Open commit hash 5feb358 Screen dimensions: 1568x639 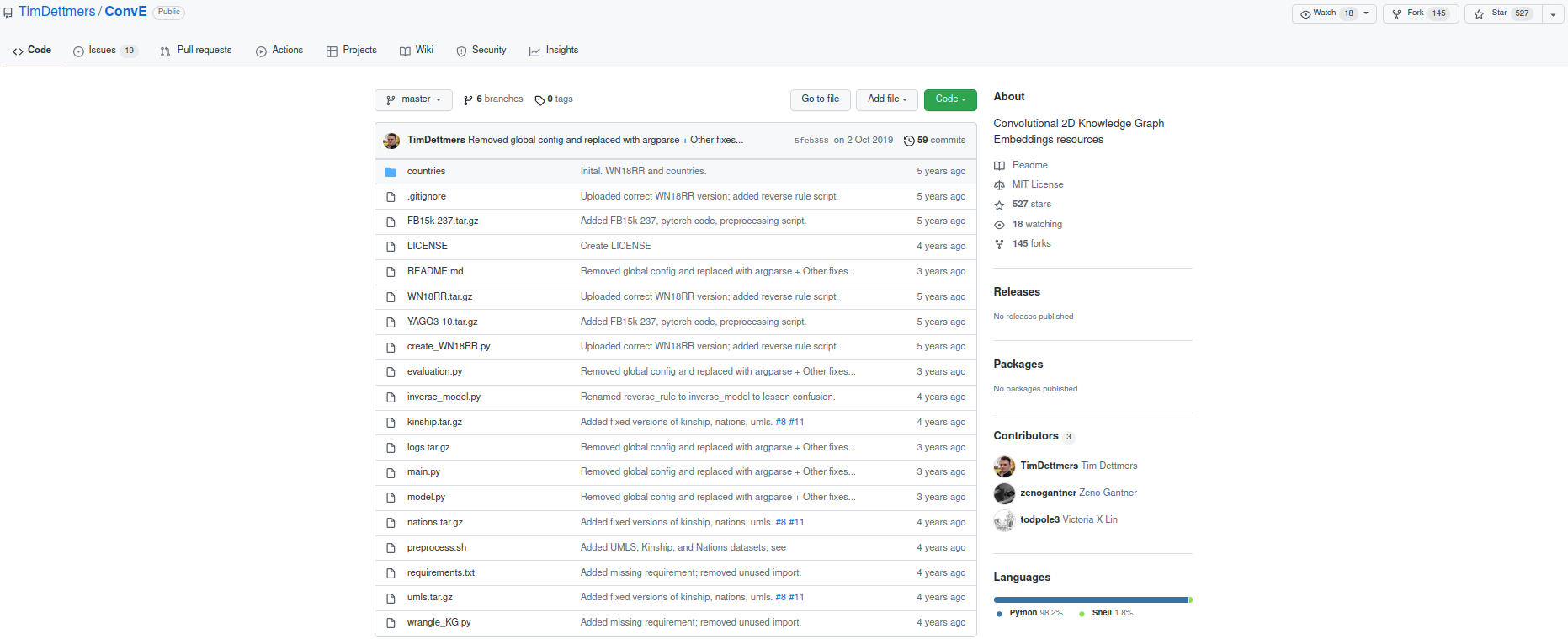(x=811, y=141)
